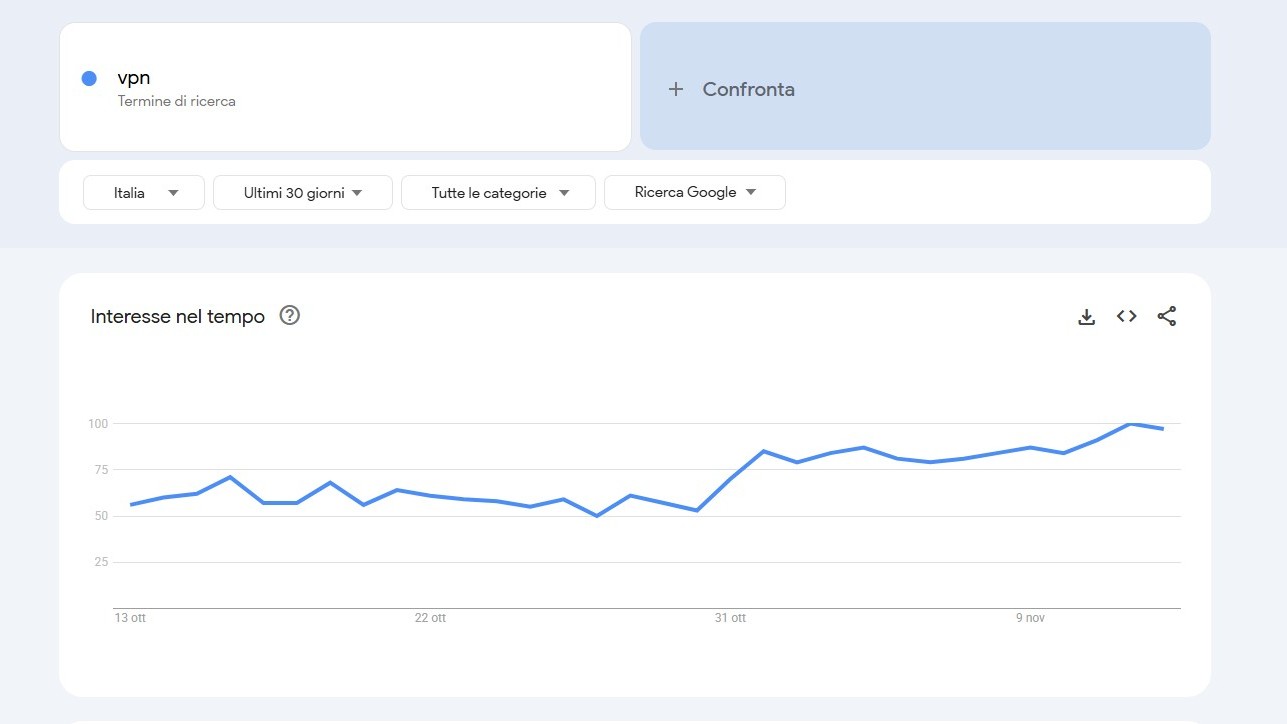Click the Interesse nel tempo section title
Viewport: 1287px width, 724px height.
pos(176,316)
